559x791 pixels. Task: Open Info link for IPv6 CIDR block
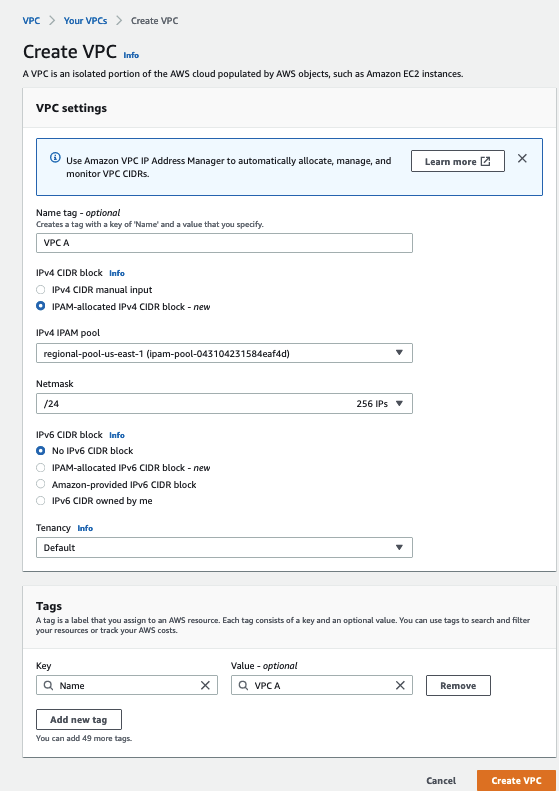(117, 435)
